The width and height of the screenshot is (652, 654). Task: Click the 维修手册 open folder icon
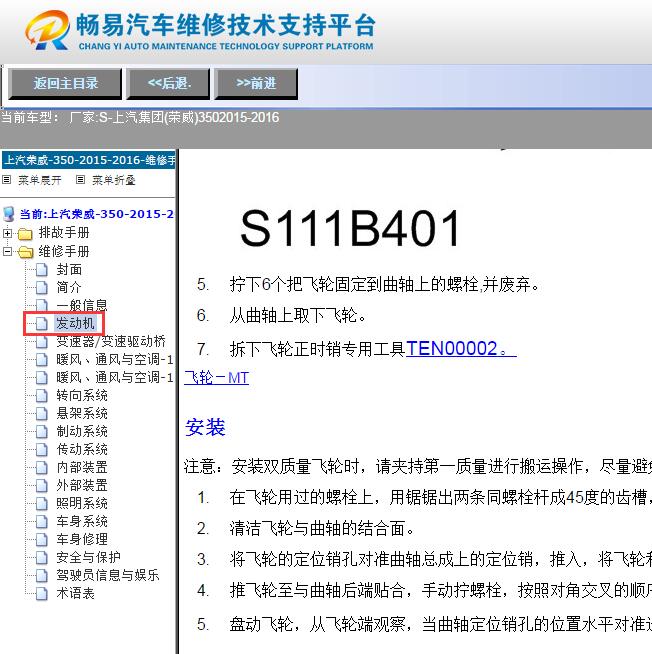click(x=25, y=252)
